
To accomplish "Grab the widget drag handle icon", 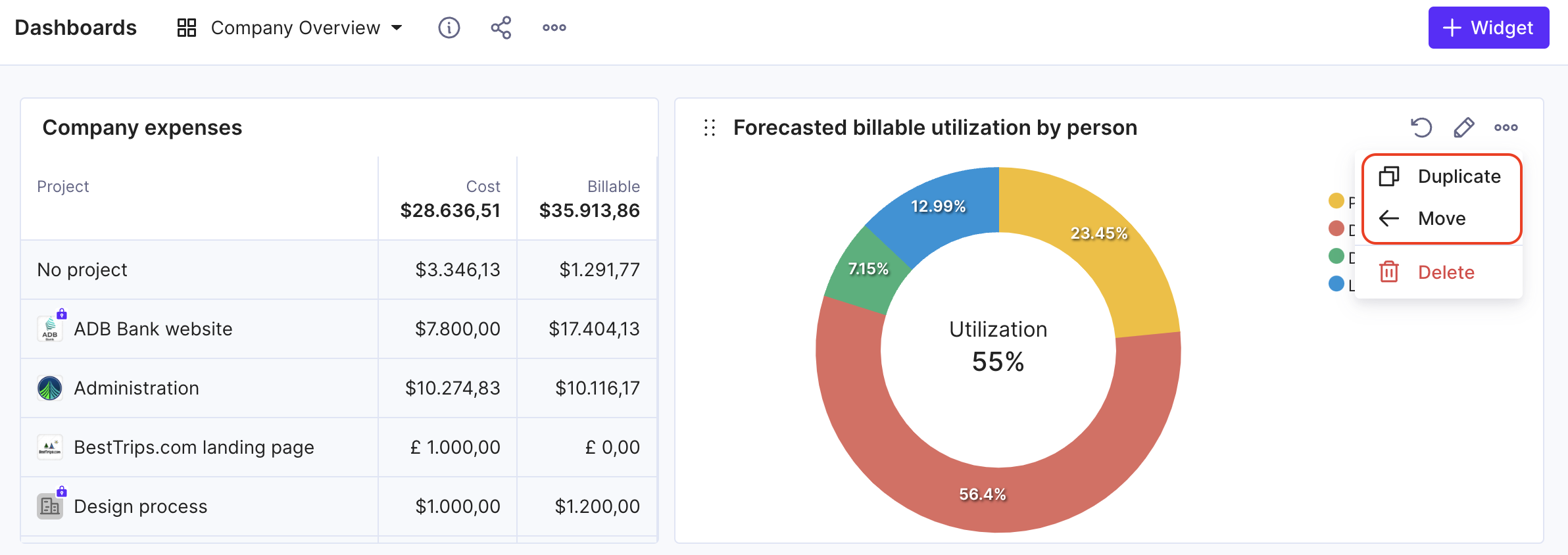I will coord(710,128).
